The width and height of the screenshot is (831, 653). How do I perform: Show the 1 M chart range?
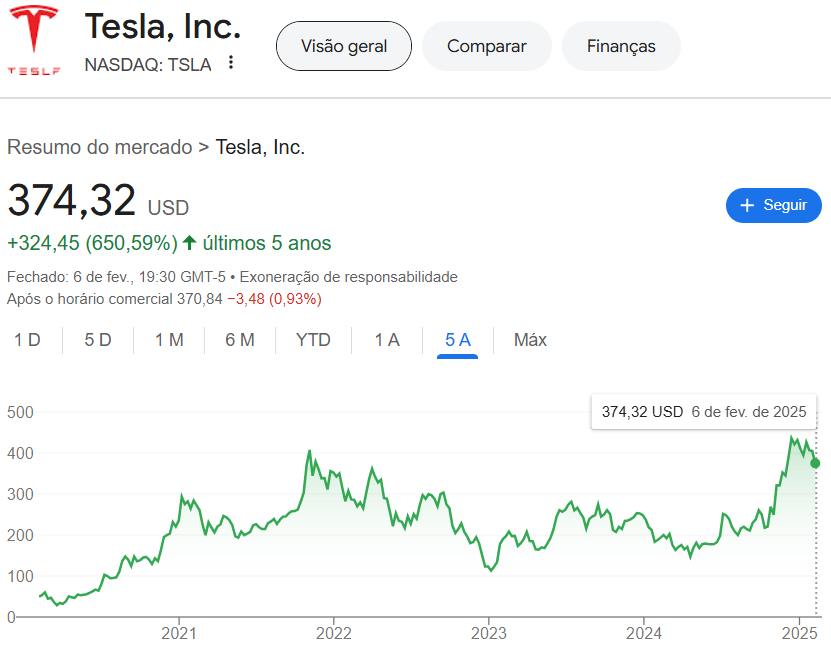tap(169, 340)
